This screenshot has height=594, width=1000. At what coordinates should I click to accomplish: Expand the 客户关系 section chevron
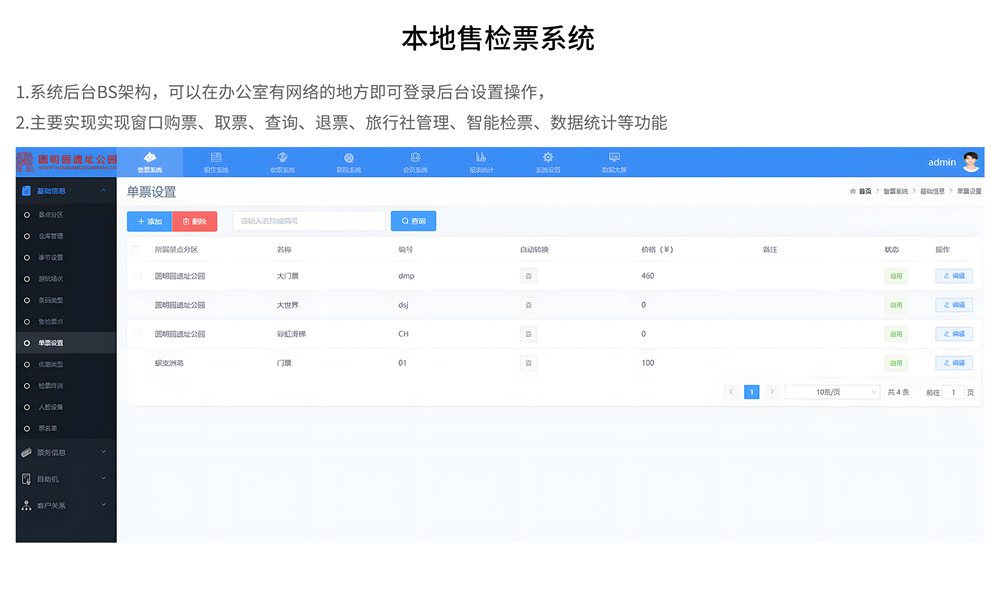point(103,505)
